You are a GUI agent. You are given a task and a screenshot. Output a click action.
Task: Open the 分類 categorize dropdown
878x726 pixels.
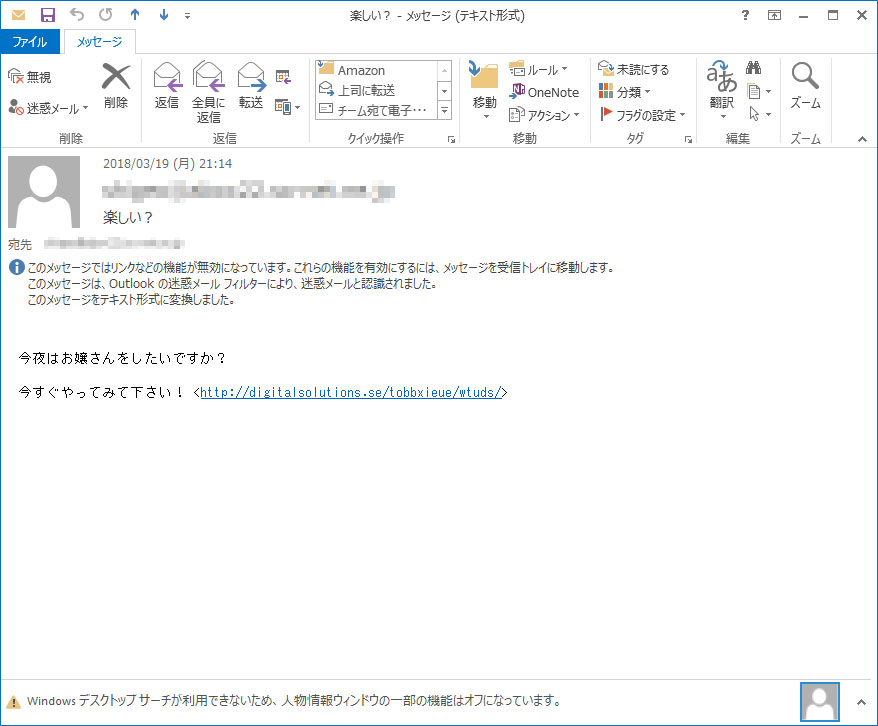[x=625, y=92]
